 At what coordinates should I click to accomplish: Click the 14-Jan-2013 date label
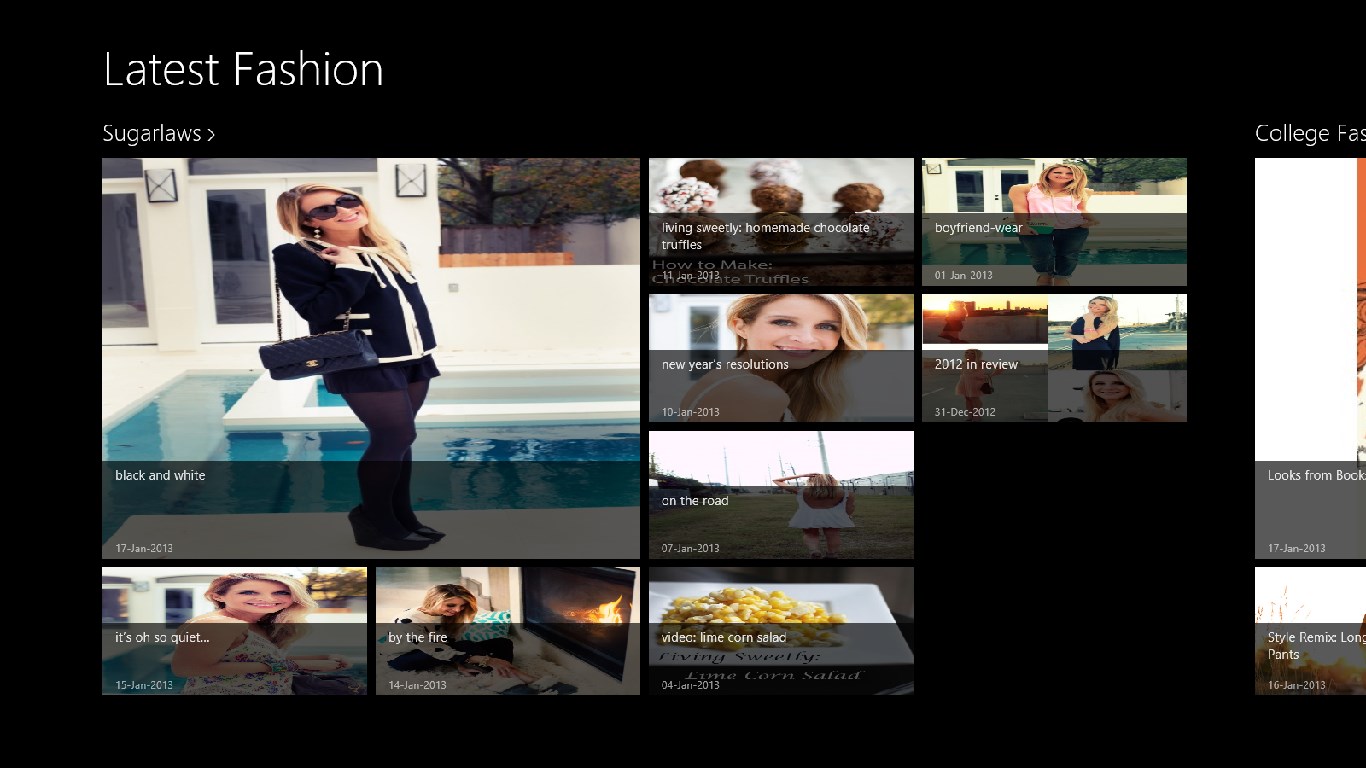[417, 685]
